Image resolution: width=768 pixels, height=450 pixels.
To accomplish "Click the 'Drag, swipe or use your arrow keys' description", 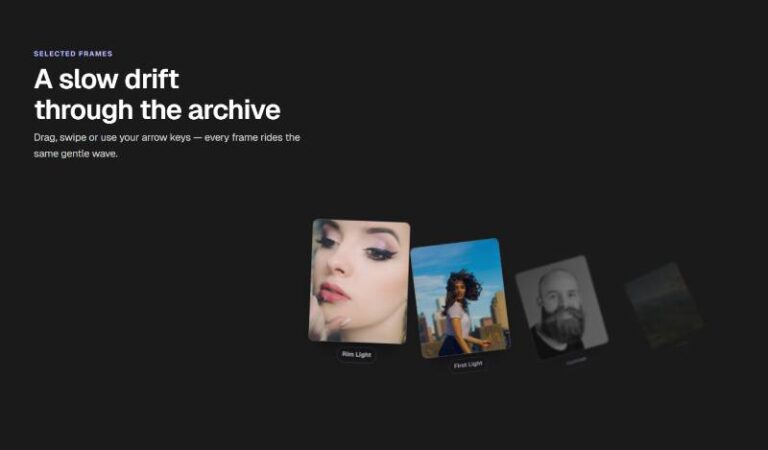I will [x=167, y=145].
